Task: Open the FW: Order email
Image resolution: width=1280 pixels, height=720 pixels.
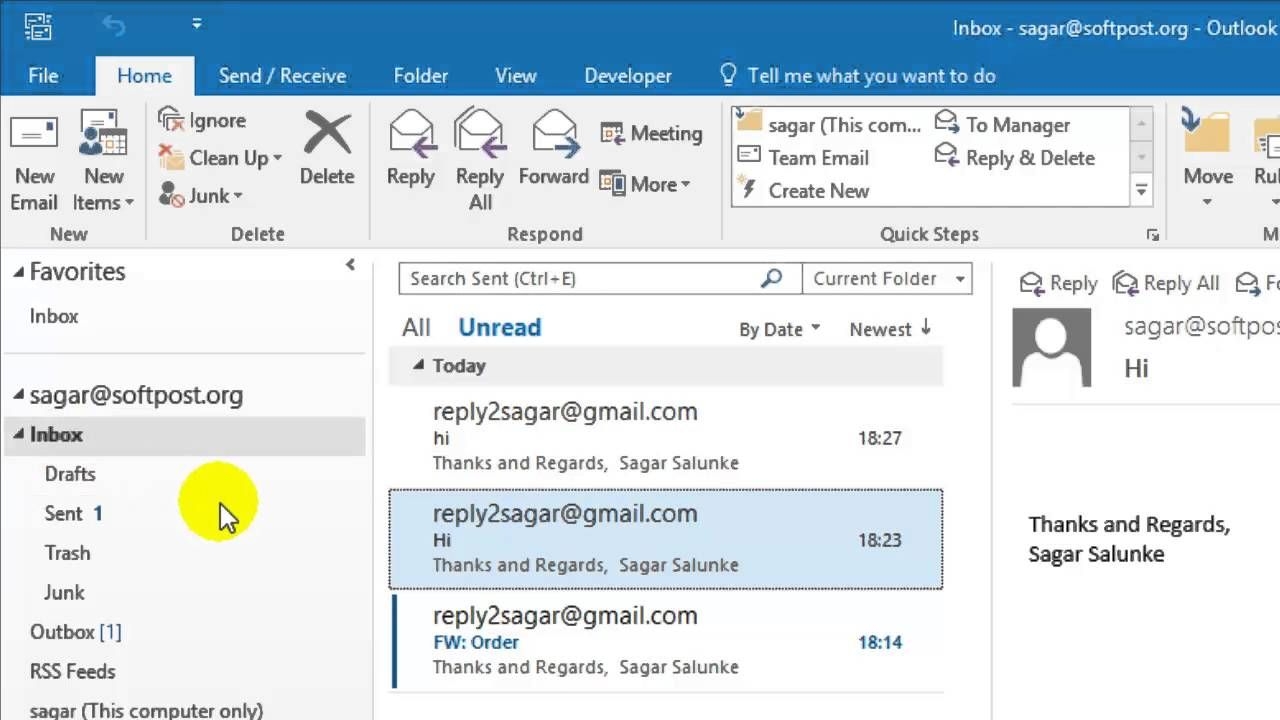Action: (x=666, y=641)
